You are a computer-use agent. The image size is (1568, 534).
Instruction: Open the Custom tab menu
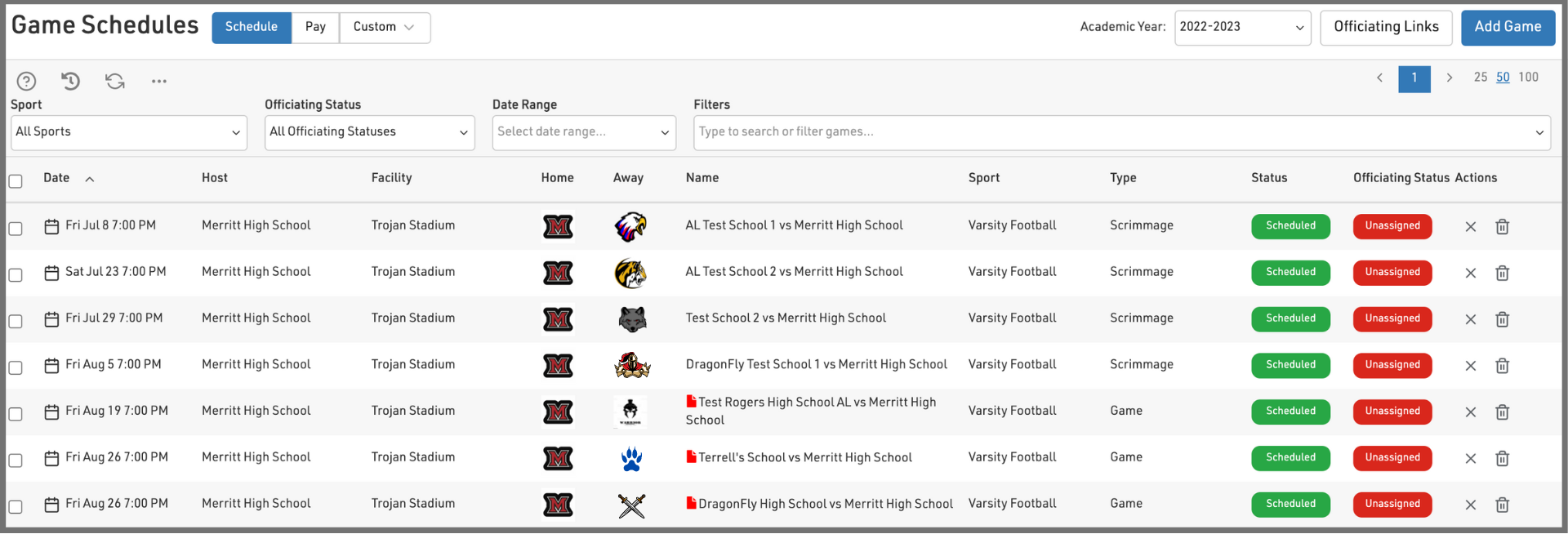coord(384,28)
